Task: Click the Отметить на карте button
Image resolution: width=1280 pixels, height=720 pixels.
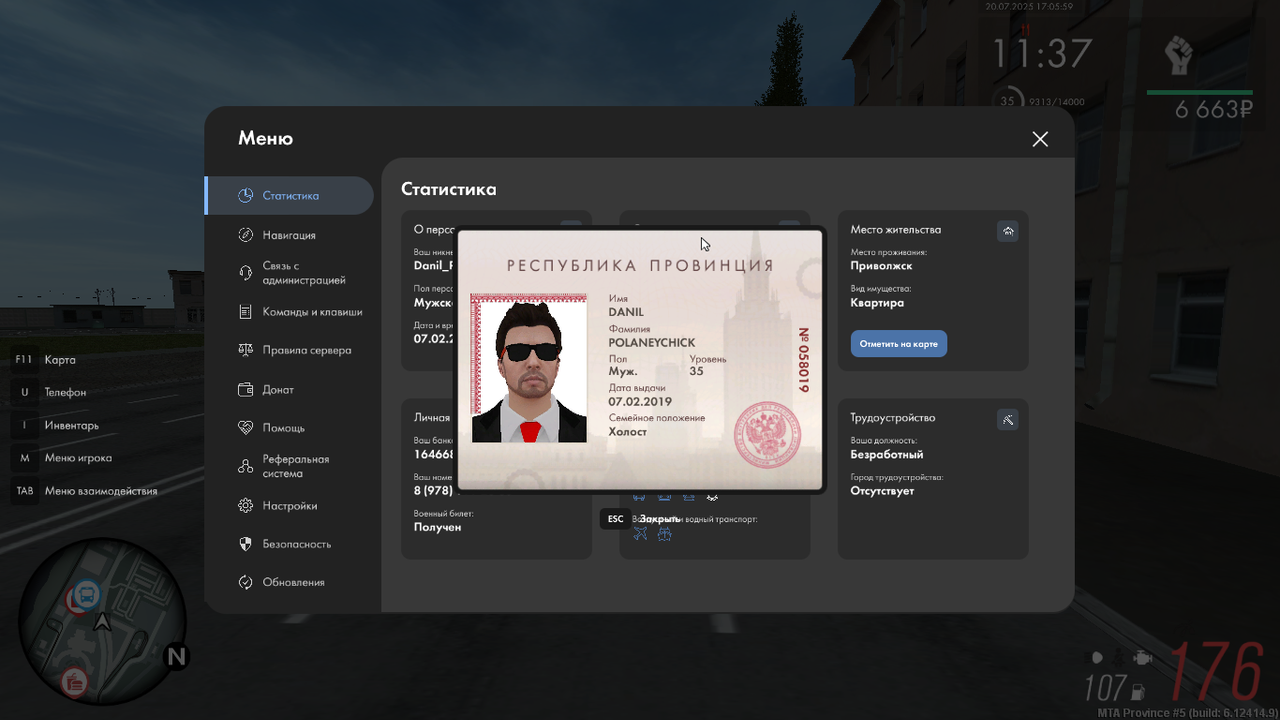Action: (899, 343)
